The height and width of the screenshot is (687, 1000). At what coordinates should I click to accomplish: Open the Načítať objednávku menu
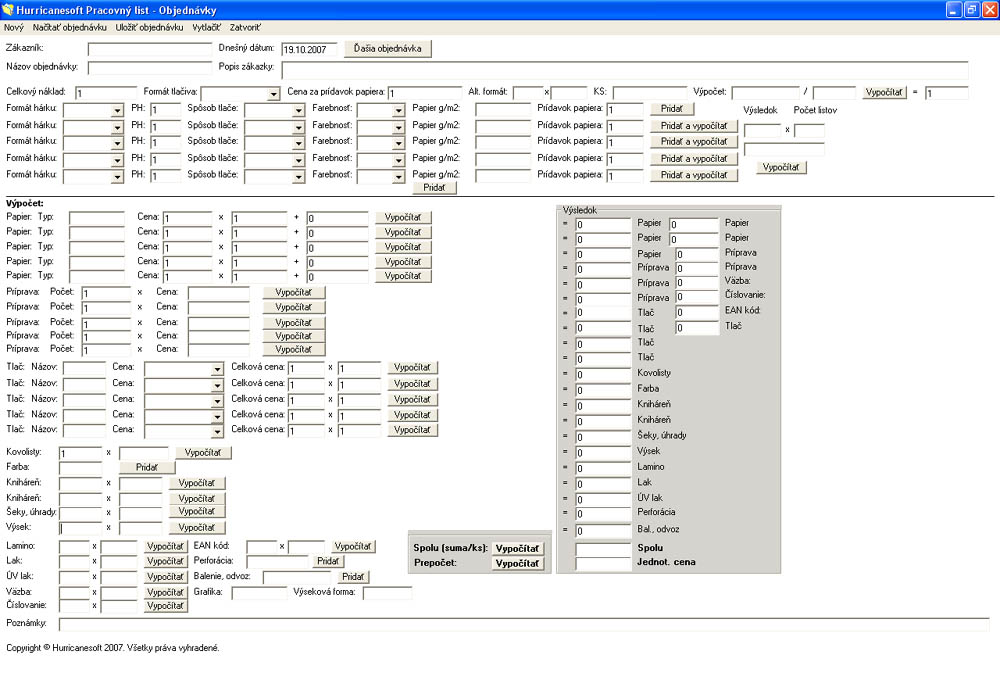tap(69, 28)
